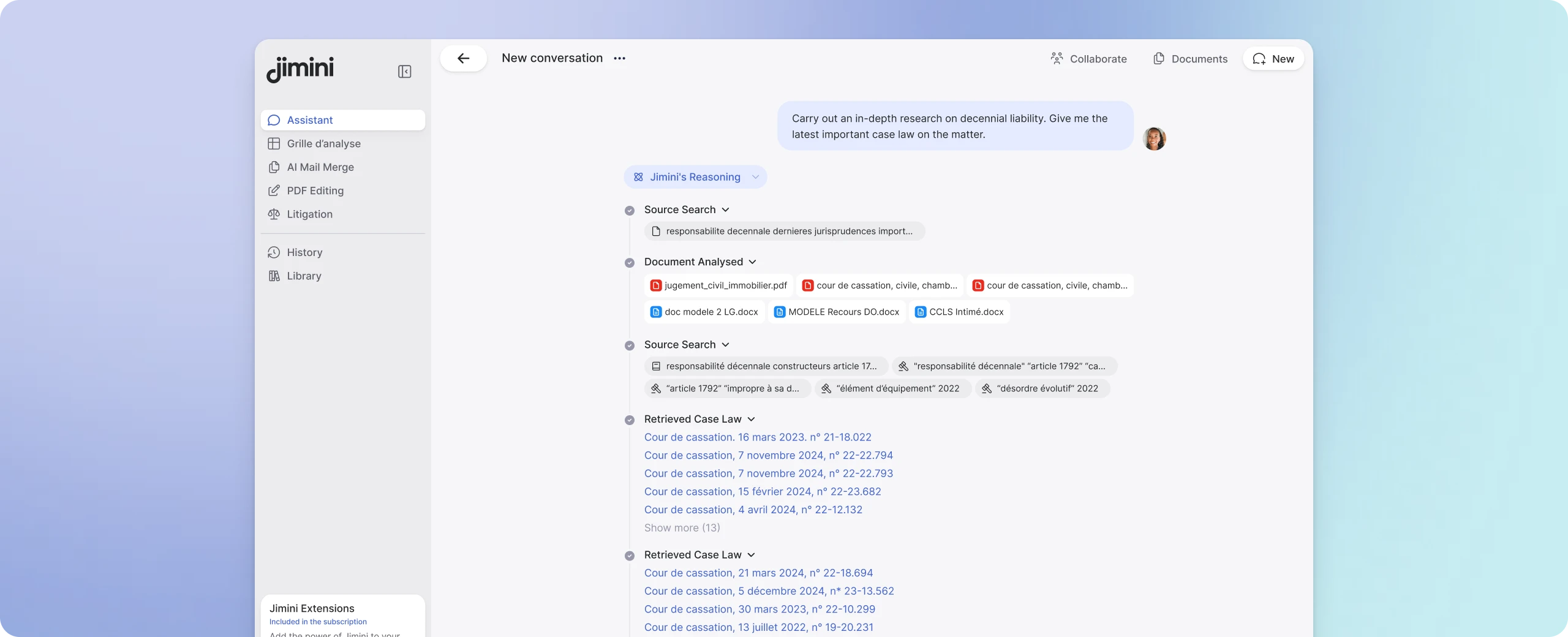Click the Assistant chat bubble icon
Image resolution: width=1568 pixels, height=637 pixels.
click(x=274, y=120)
